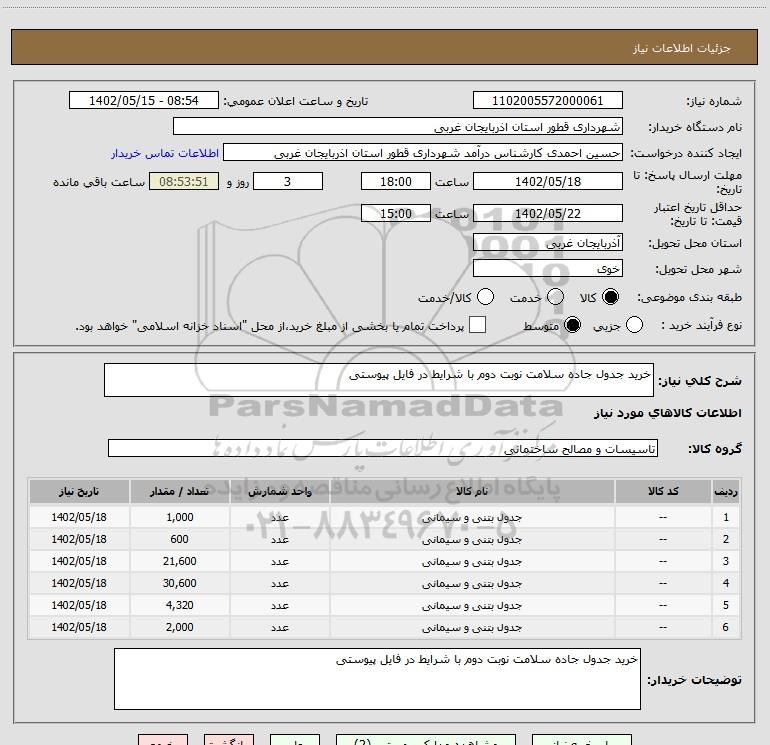Click quantity 30,600 in row 4

[180, 583]
